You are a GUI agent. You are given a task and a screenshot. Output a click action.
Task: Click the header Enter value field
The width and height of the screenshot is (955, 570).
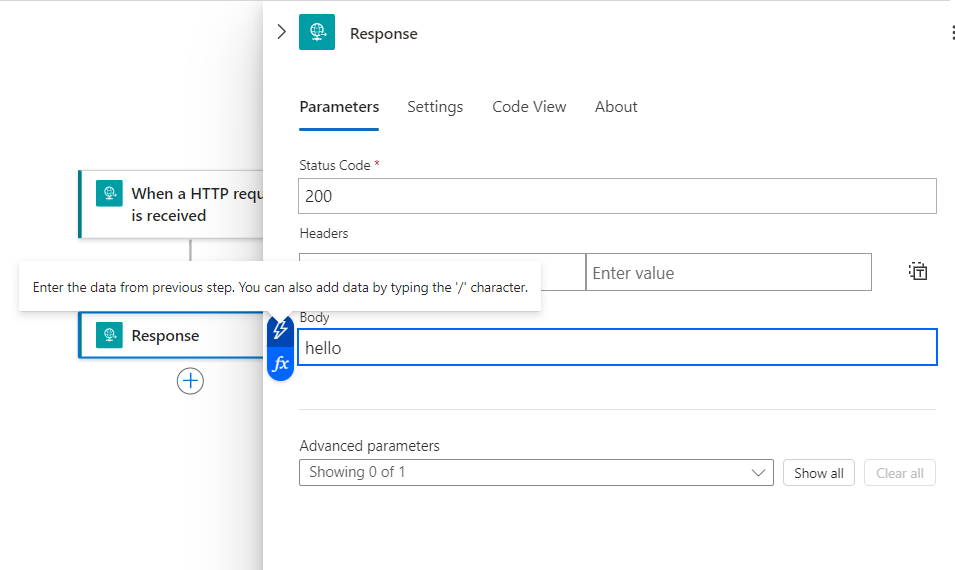(x=728, y=273)
